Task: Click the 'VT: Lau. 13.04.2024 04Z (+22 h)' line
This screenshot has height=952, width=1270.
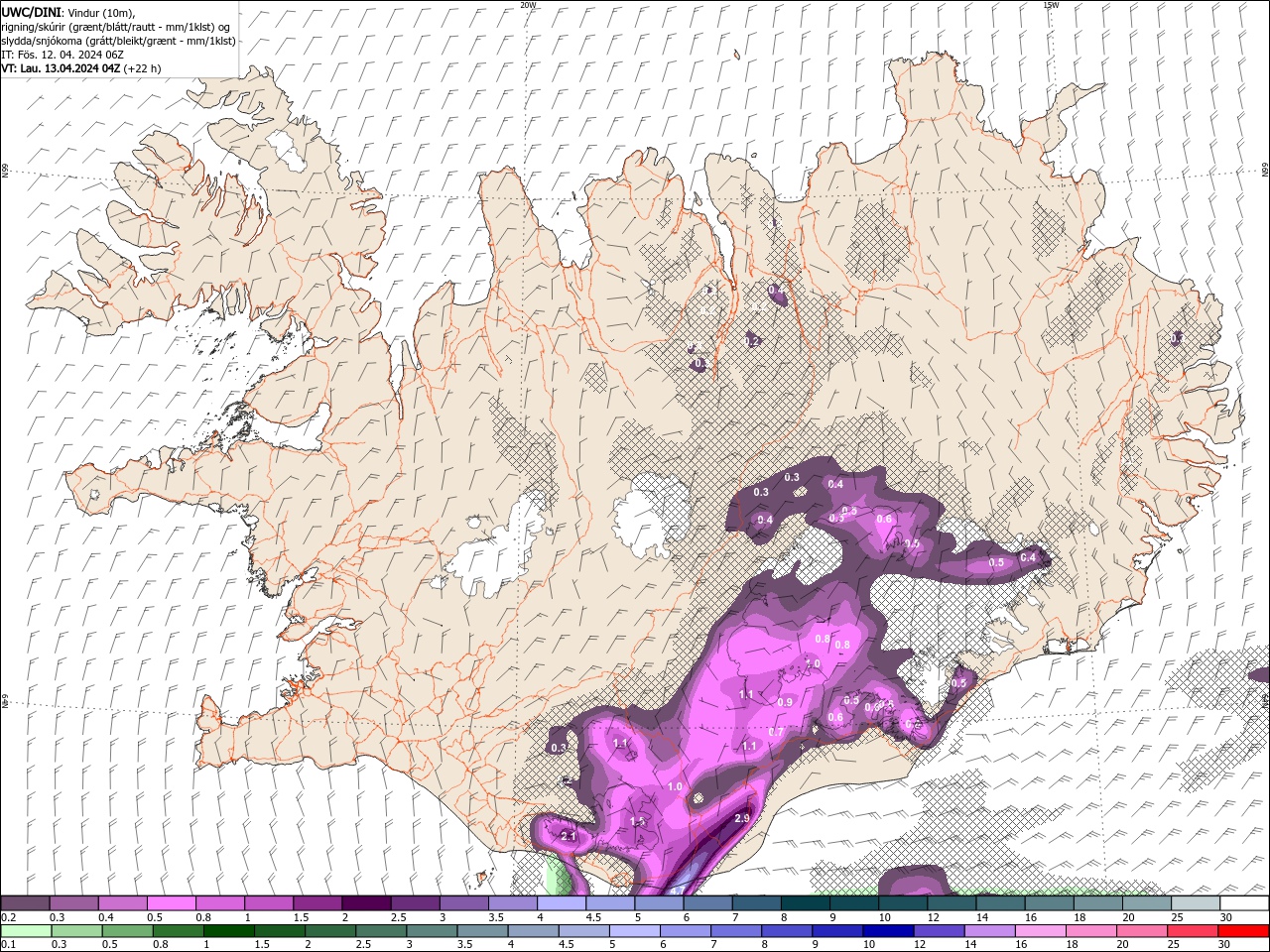Action: [81, 68]
